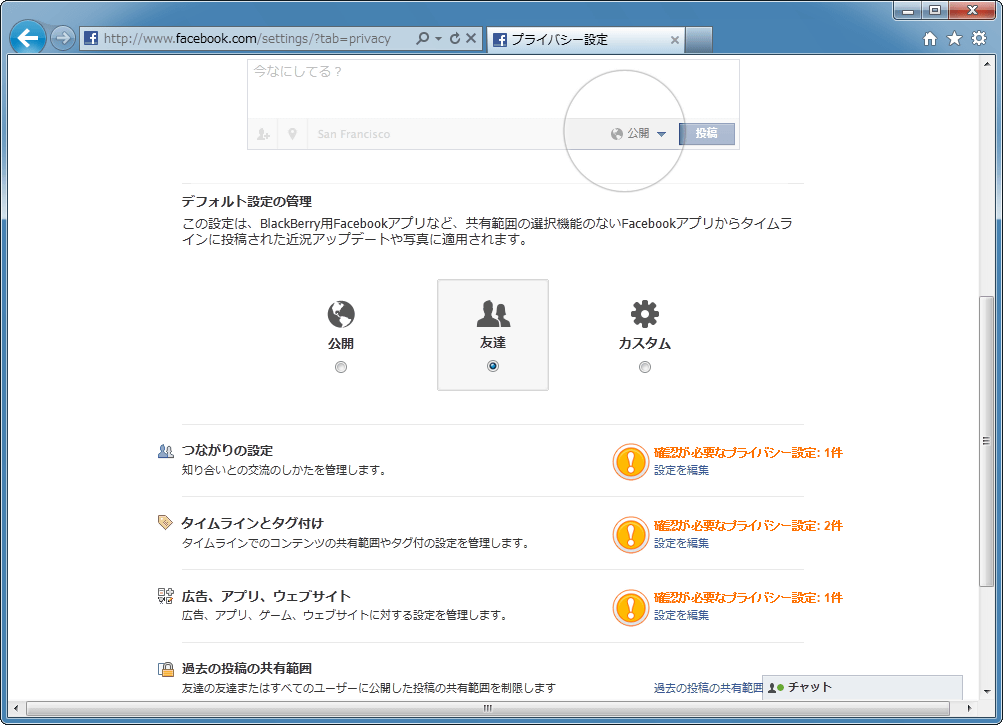Open Favorites with the star icon
This screenshot has width=1003, height=725.
[954, 39]
